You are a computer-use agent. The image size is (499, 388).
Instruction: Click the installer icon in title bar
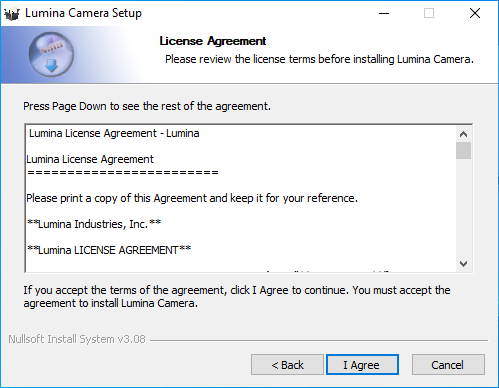[12, 14]
